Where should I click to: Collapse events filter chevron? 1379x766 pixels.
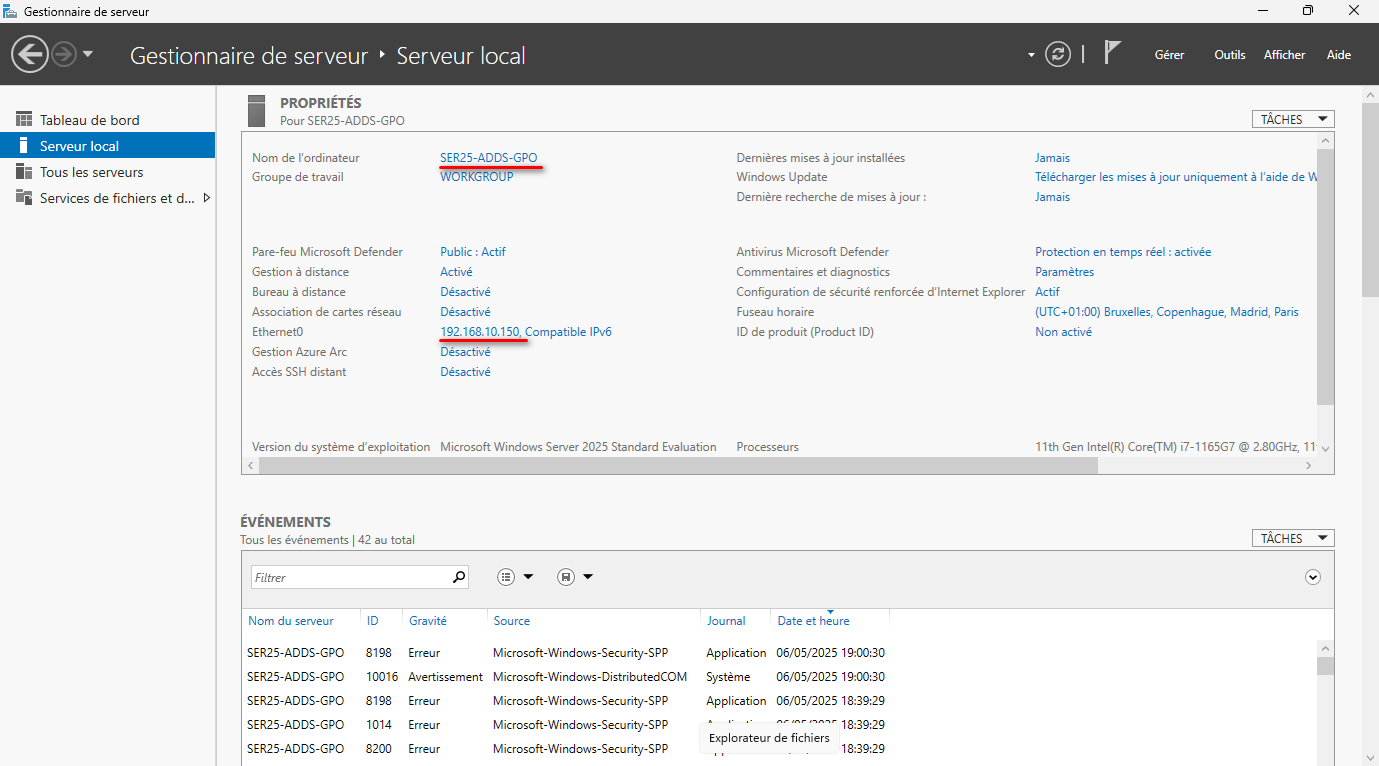click(x=1313, y=577)
